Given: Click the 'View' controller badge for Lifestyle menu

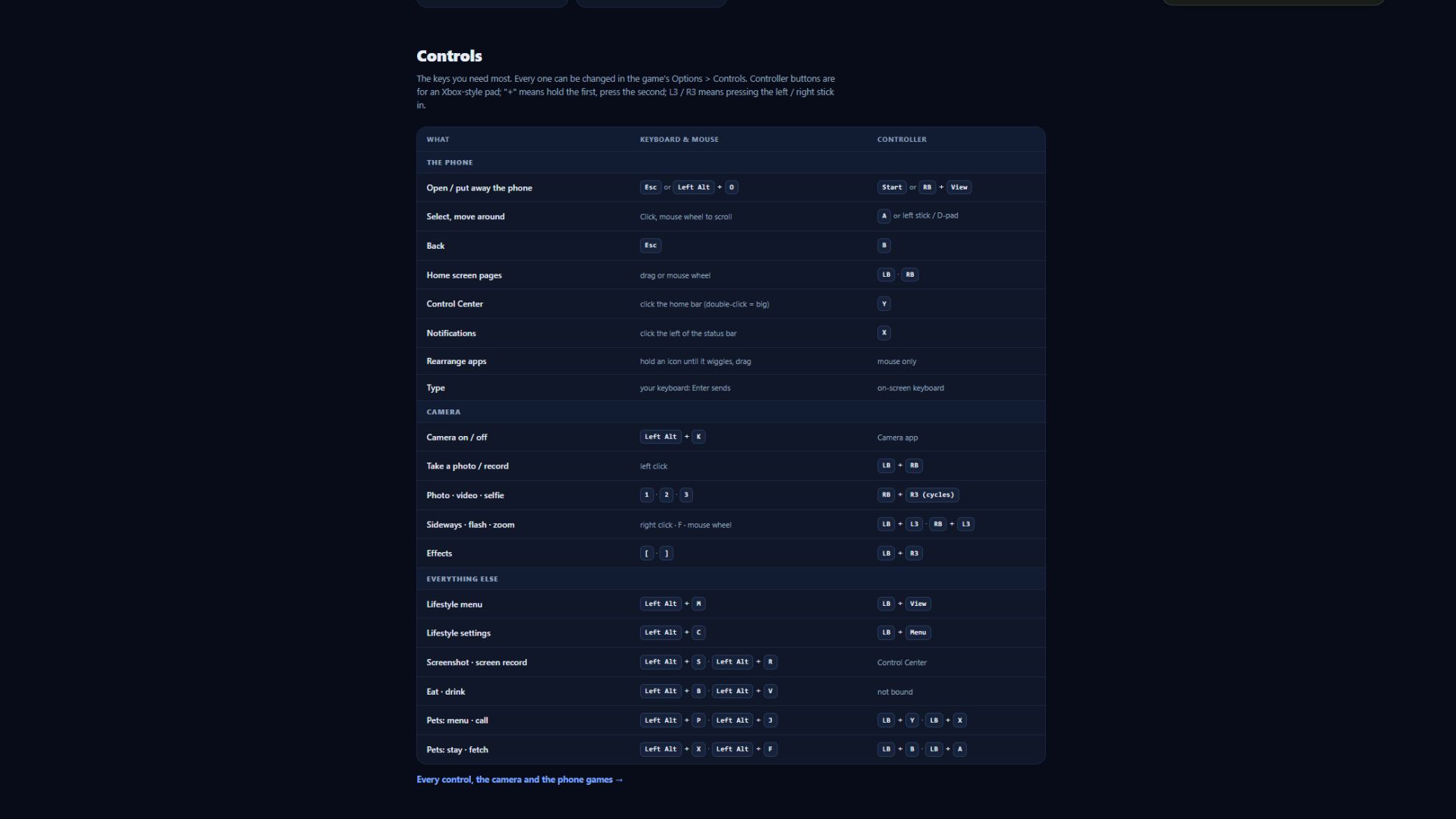Looking at the screenshot, I should tap(918, 604).
